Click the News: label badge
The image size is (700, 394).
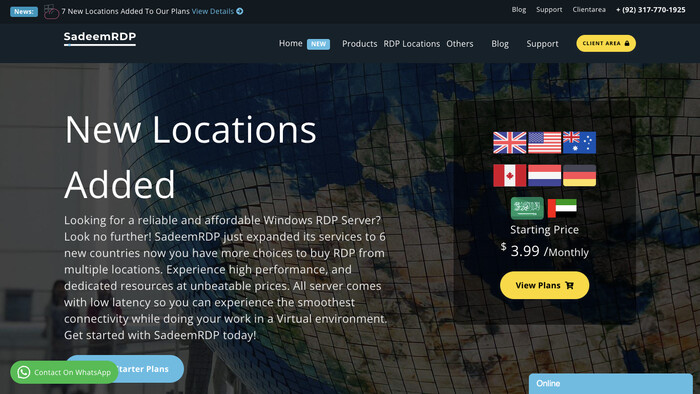[24, 12]
